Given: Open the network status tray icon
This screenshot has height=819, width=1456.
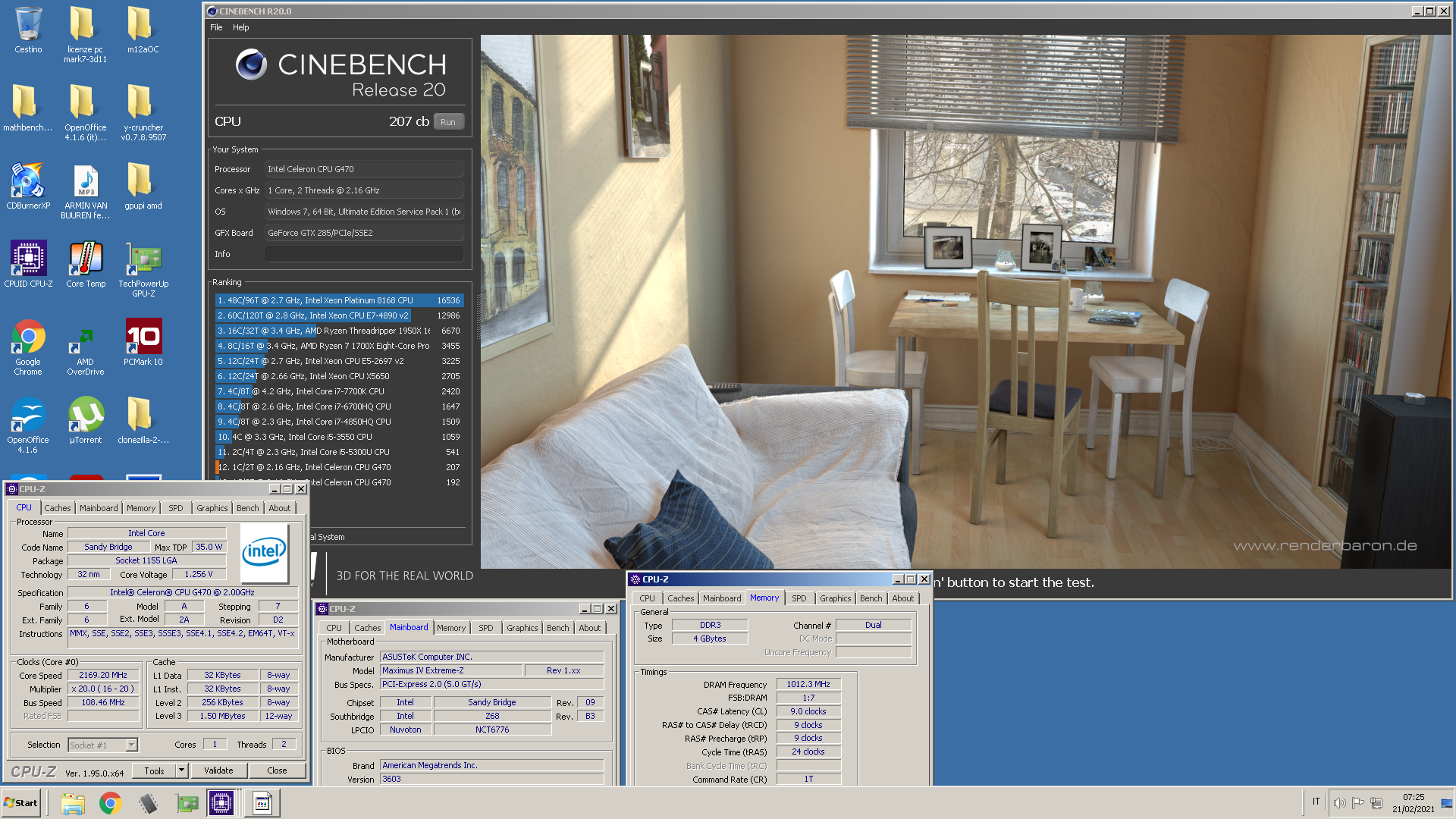Looking at the screenshot, I should point(1376,803).
